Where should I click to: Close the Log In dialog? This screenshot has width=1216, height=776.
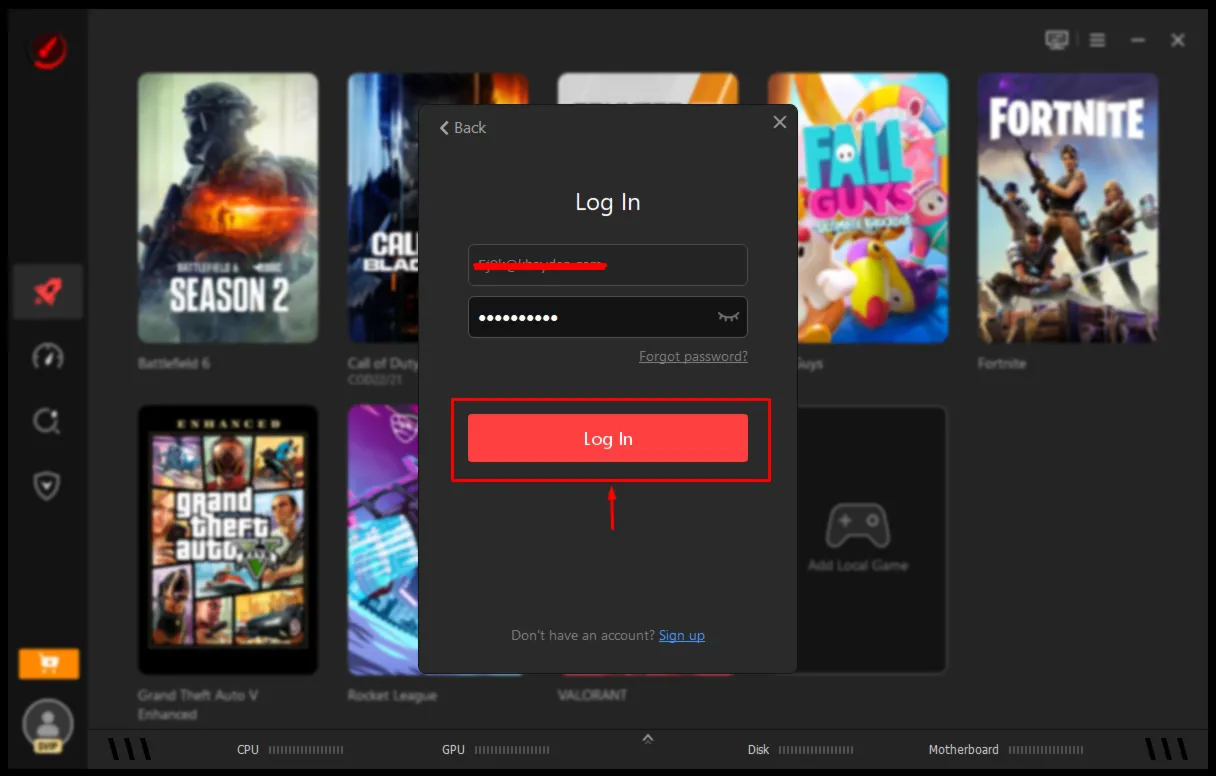tap(780, 122)
